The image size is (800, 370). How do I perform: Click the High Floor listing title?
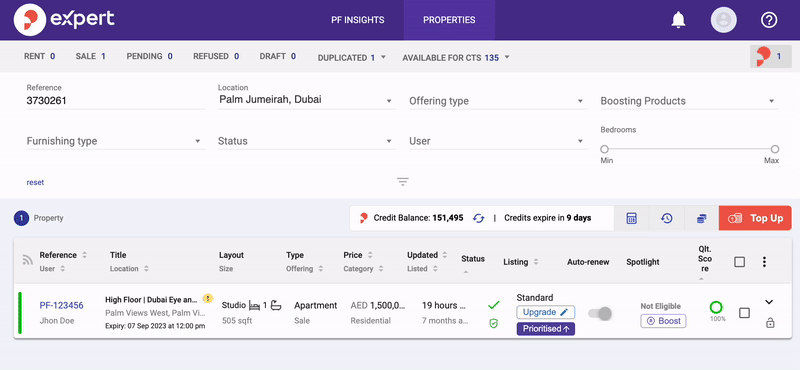click(152, 300)
